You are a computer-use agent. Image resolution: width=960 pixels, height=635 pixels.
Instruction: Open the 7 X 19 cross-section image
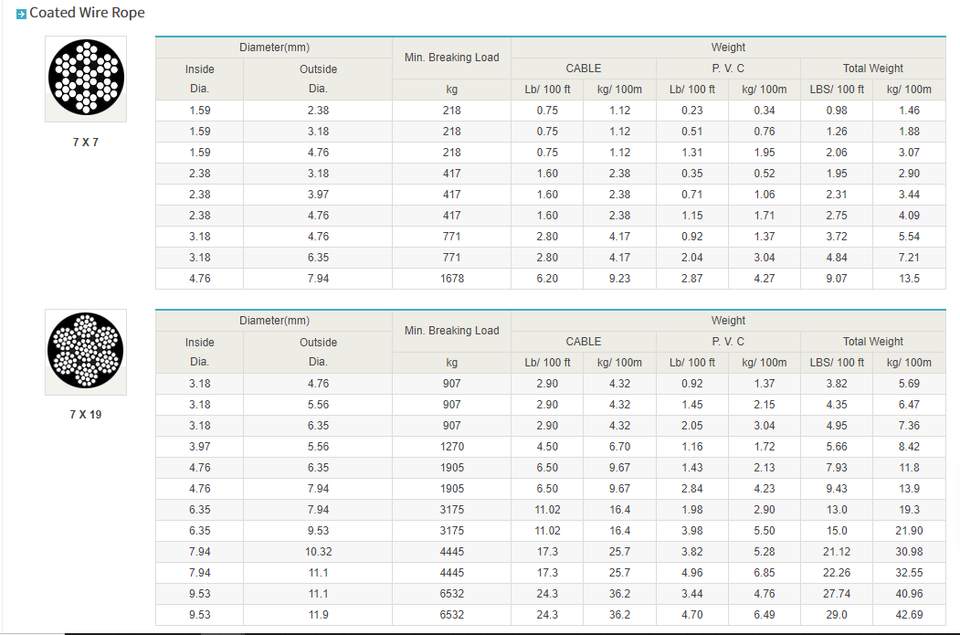click(86, 351)
